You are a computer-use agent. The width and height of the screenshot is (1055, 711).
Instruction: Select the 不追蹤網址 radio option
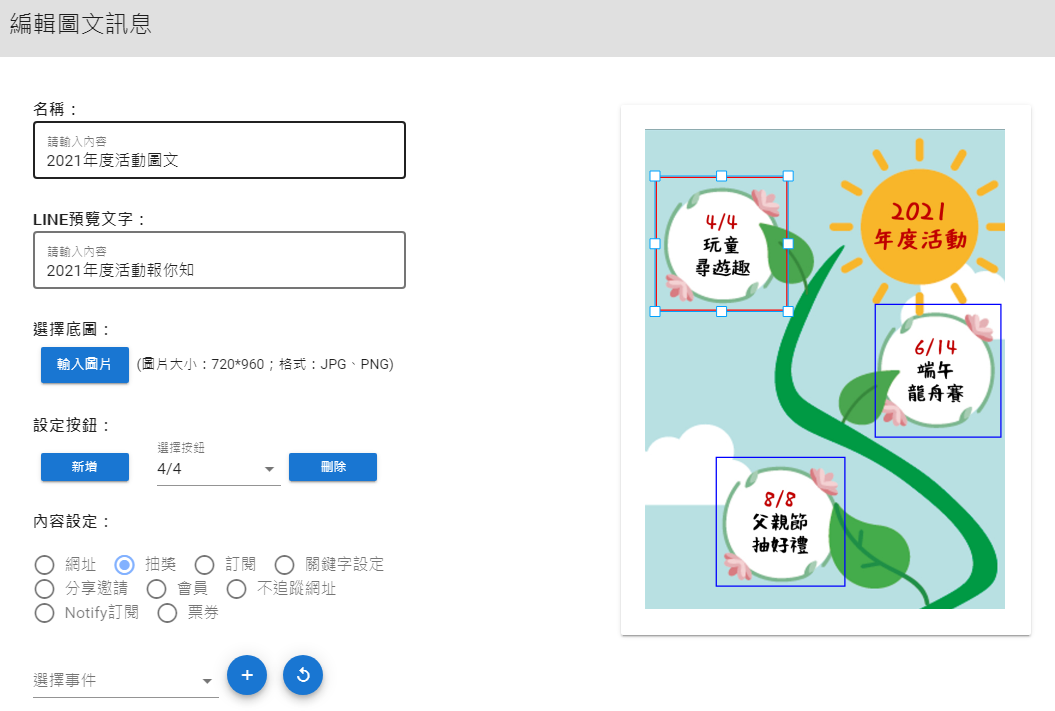click(x=236, y=588)
